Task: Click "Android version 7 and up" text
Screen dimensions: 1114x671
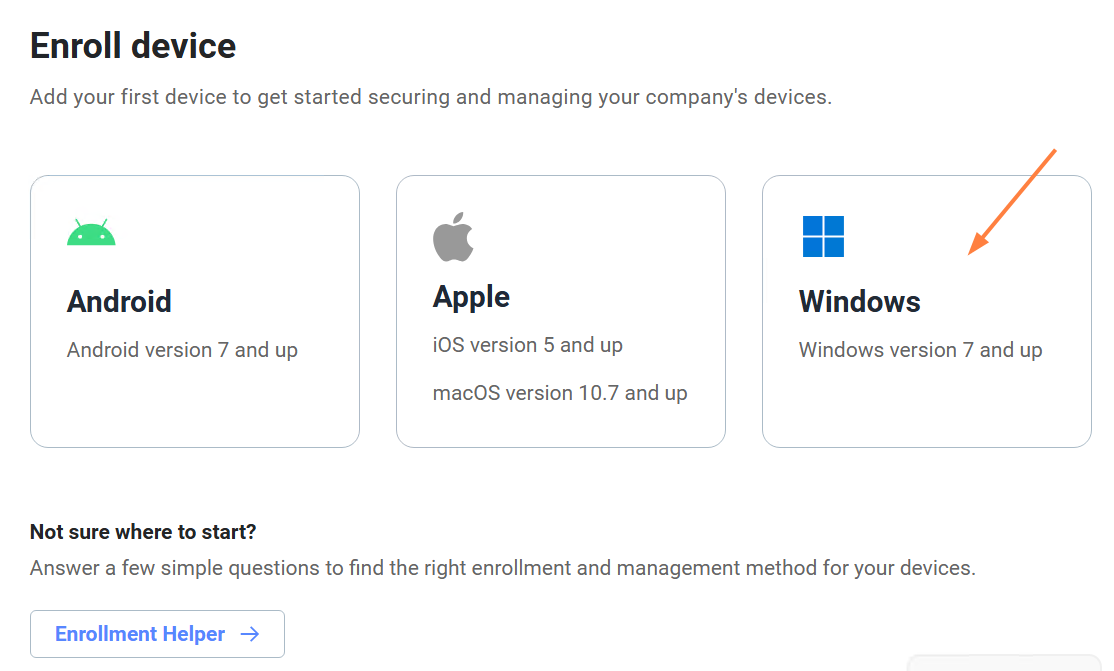Action: 182,350
